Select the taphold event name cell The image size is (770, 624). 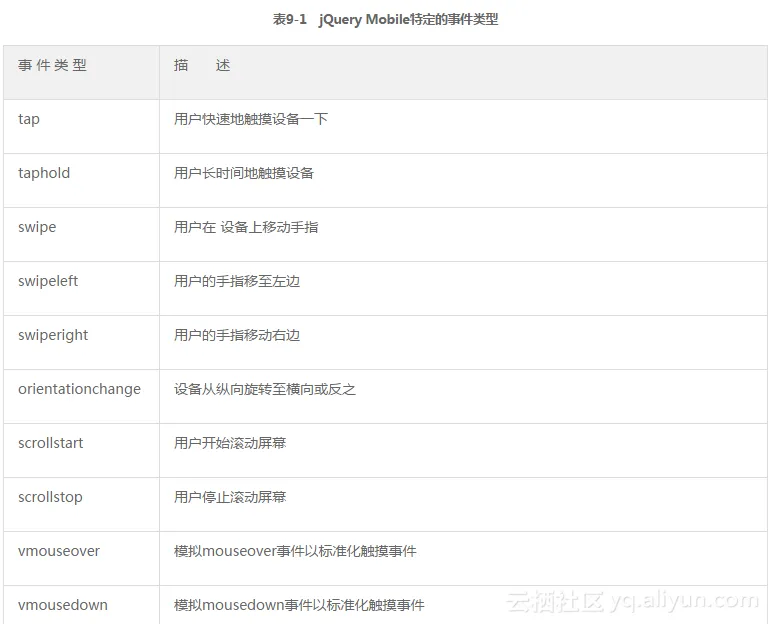click(x=82, y=181)
